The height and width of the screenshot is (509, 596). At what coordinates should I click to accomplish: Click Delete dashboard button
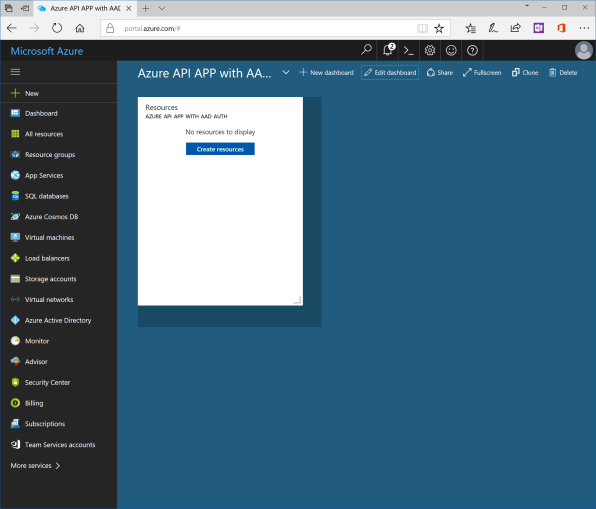pyautogui.click(x=563, y=72)
